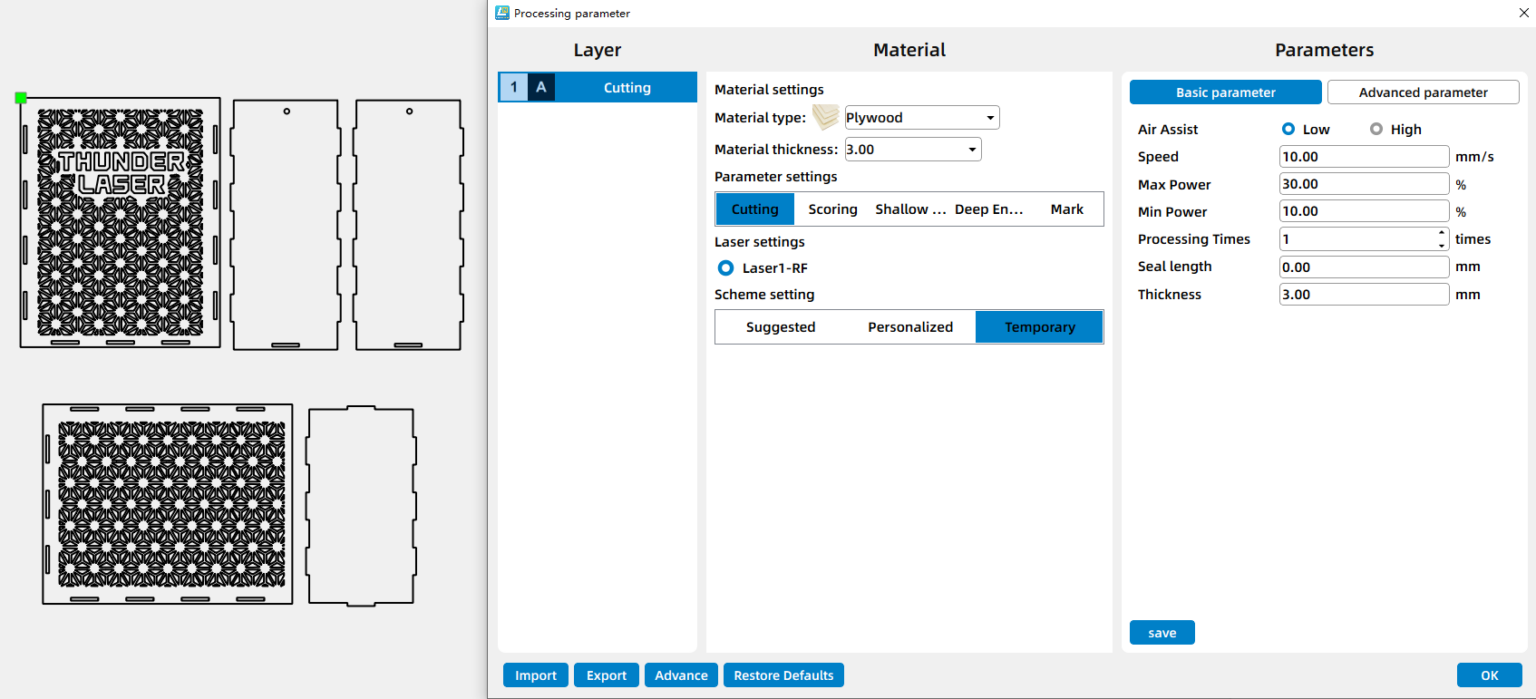Click Restore Defaults button

tap(783, 675)
